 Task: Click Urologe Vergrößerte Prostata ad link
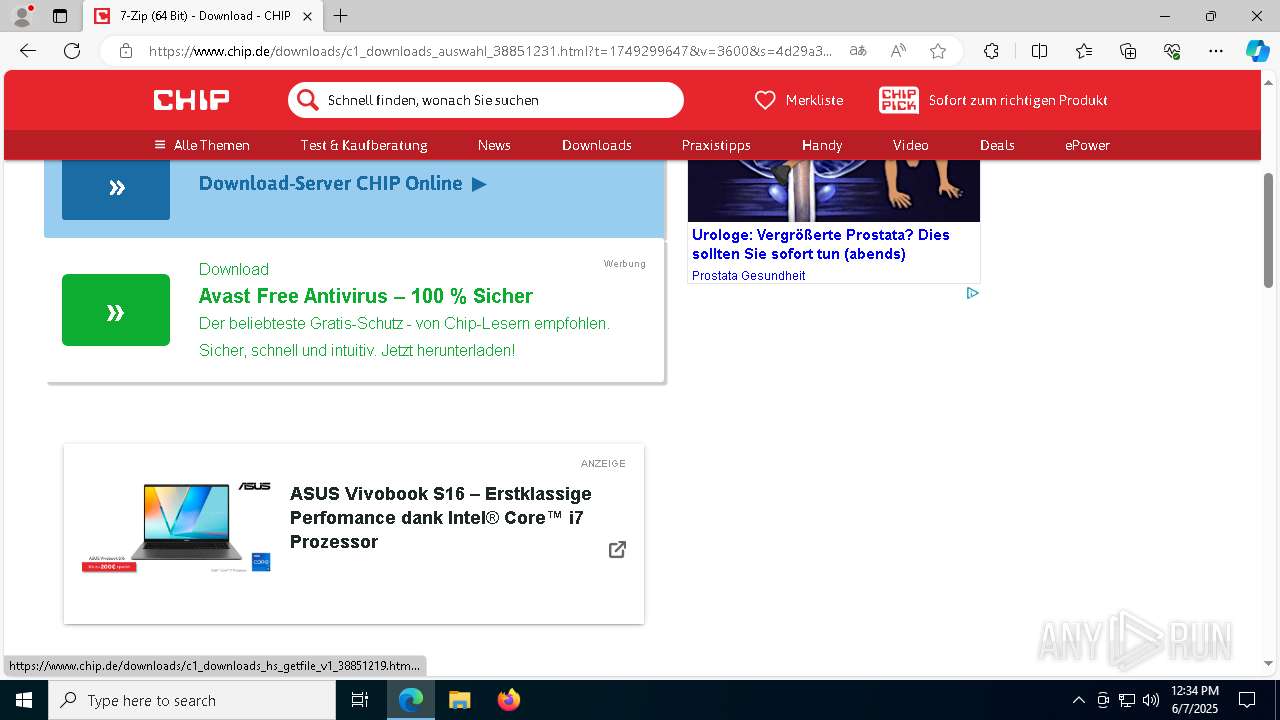coord(821,244)
